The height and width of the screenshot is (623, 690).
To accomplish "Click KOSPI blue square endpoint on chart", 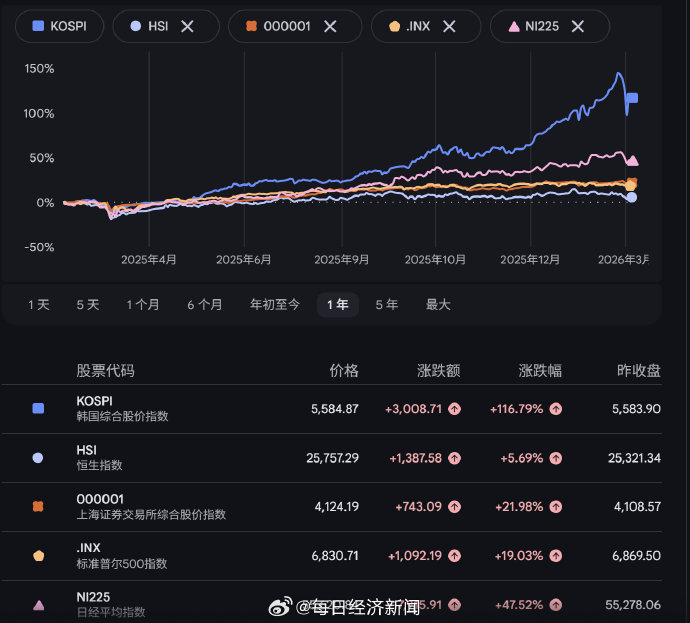I will [x=632, y=98].
